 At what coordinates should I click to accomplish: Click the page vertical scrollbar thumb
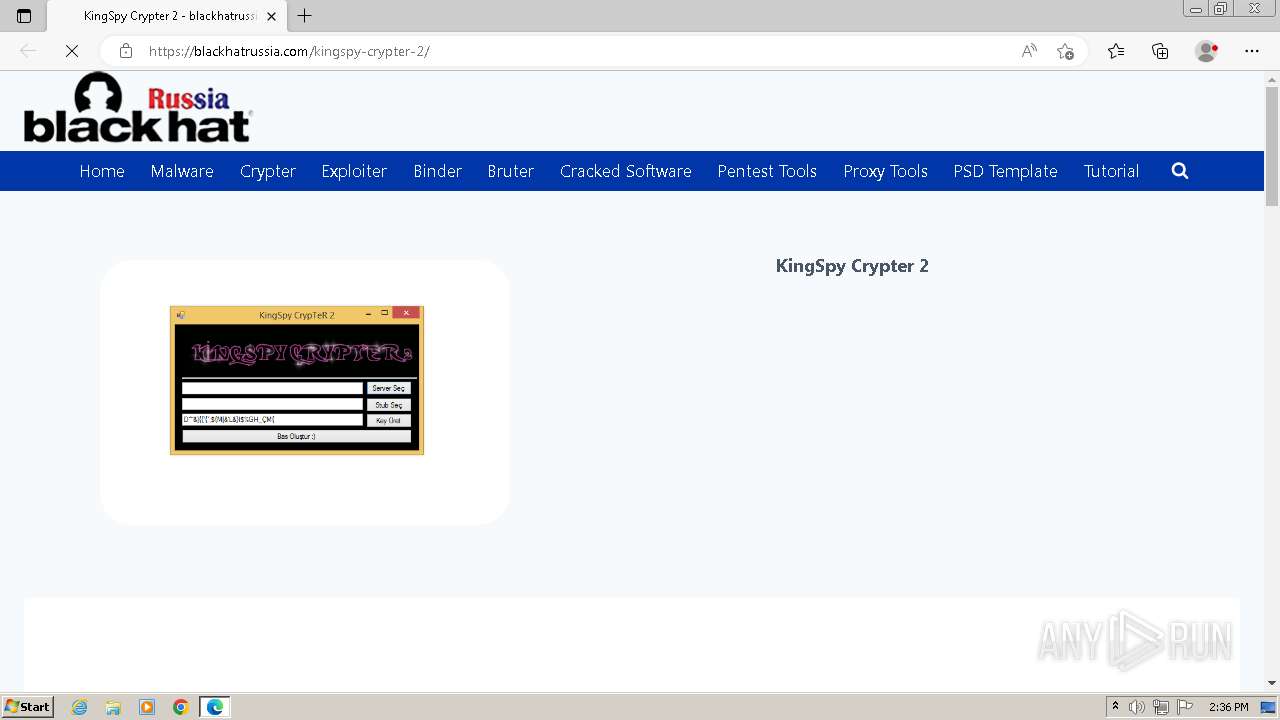pos(1272,146)
